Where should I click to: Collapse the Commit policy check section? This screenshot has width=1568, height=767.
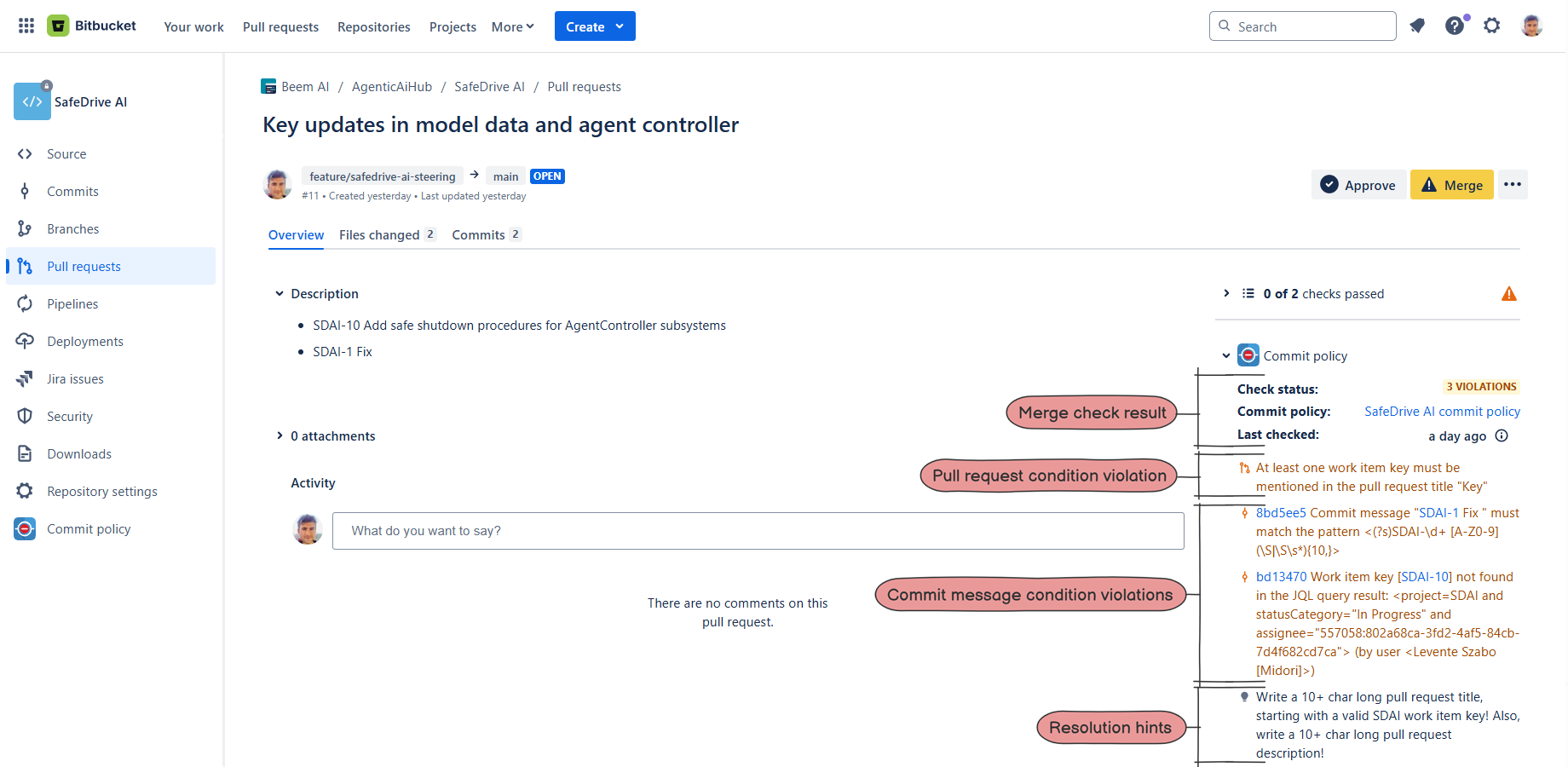point(1226,356)
